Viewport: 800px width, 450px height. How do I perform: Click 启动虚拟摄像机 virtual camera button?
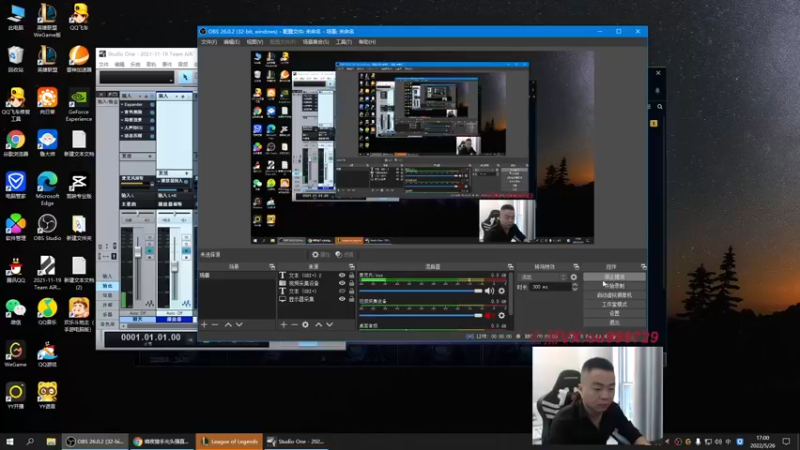tap(614, 295)
